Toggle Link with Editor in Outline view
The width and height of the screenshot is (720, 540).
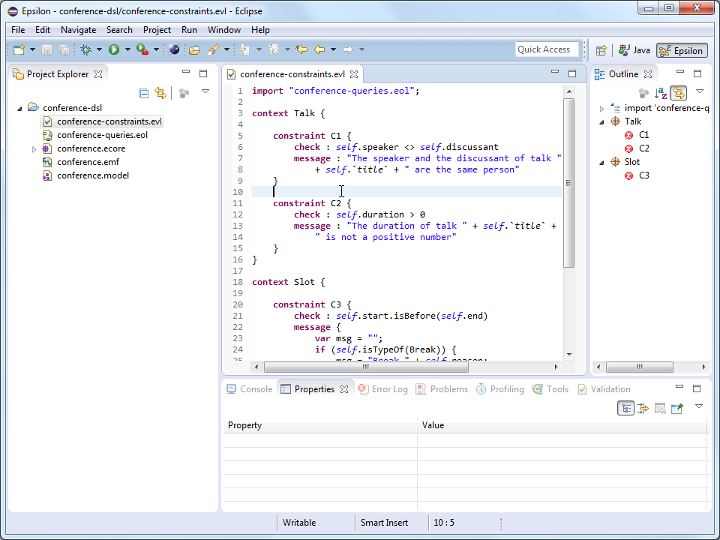pyautogui.click(x=678, y=93)
